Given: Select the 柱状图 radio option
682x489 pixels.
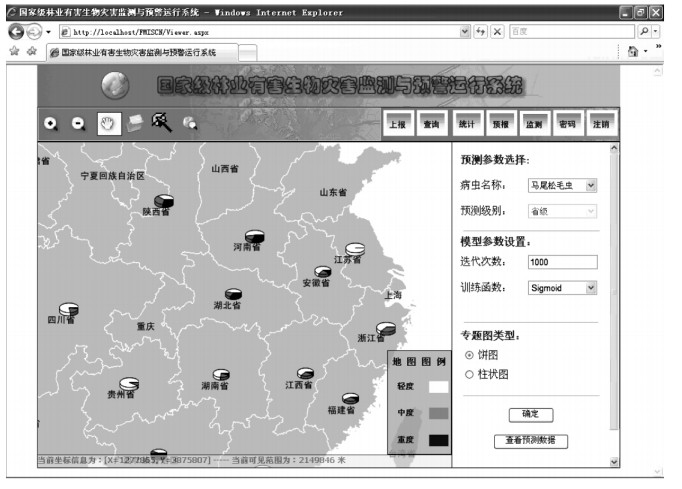Looking at the screenshot, I should point(470,374).
